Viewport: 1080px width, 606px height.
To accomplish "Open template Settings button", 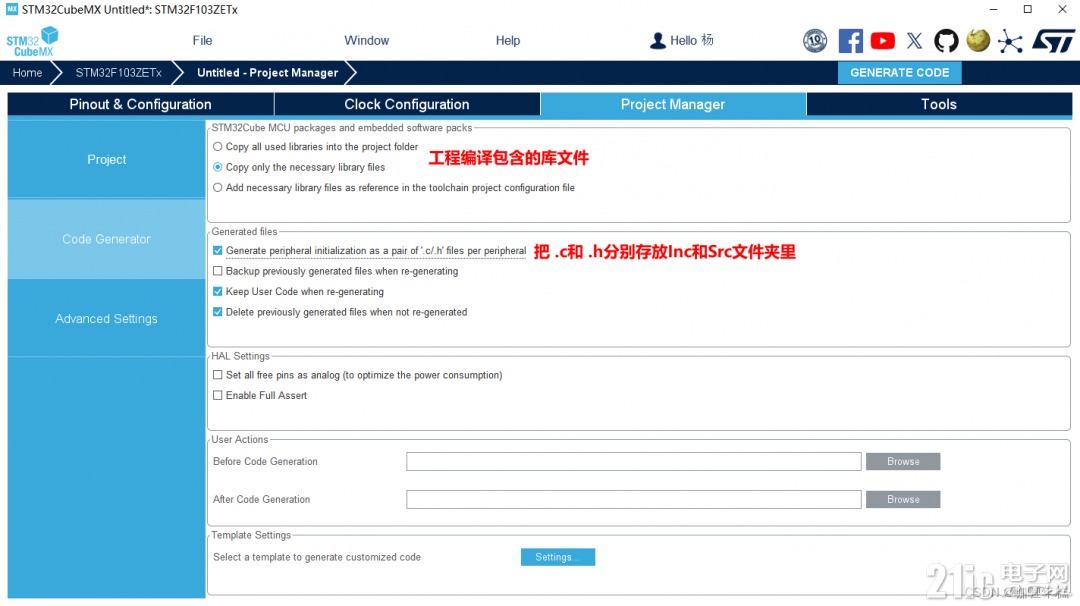I will [x=558, y=557].
